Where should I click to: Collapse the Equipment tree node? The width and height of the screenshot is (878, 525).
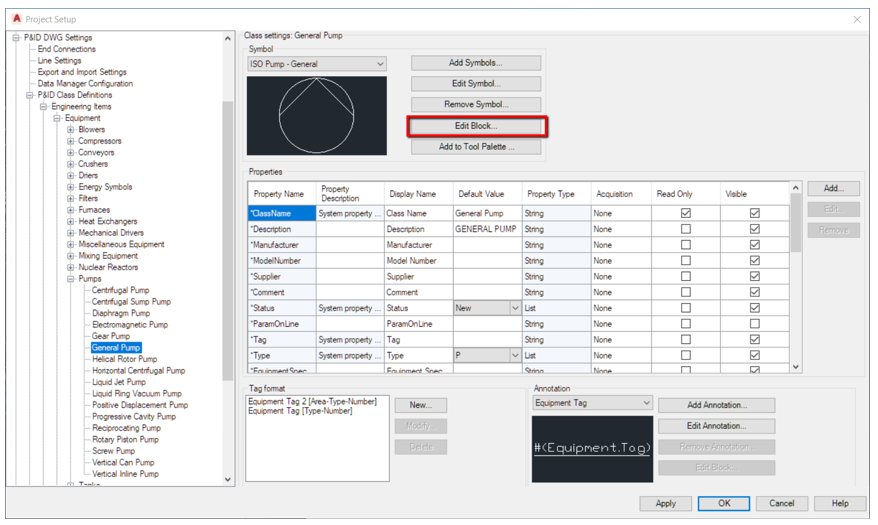tap(57, 118)
